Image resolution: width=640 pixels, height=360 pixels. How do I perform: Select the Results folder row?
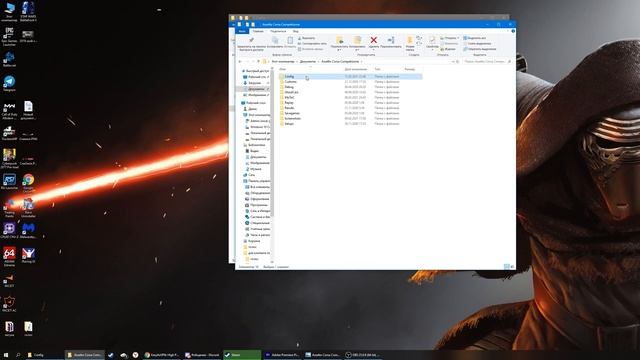click(x=350, y=108)
